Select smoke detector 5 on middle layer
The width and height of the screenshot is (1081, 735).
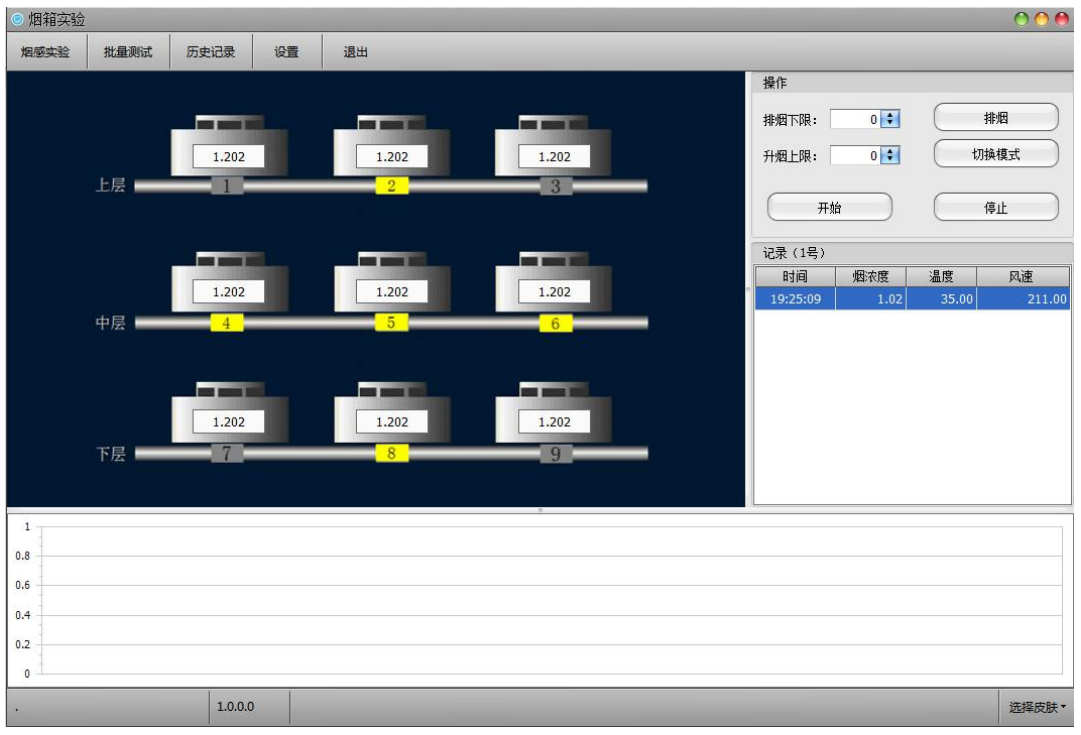coord(391,284)
